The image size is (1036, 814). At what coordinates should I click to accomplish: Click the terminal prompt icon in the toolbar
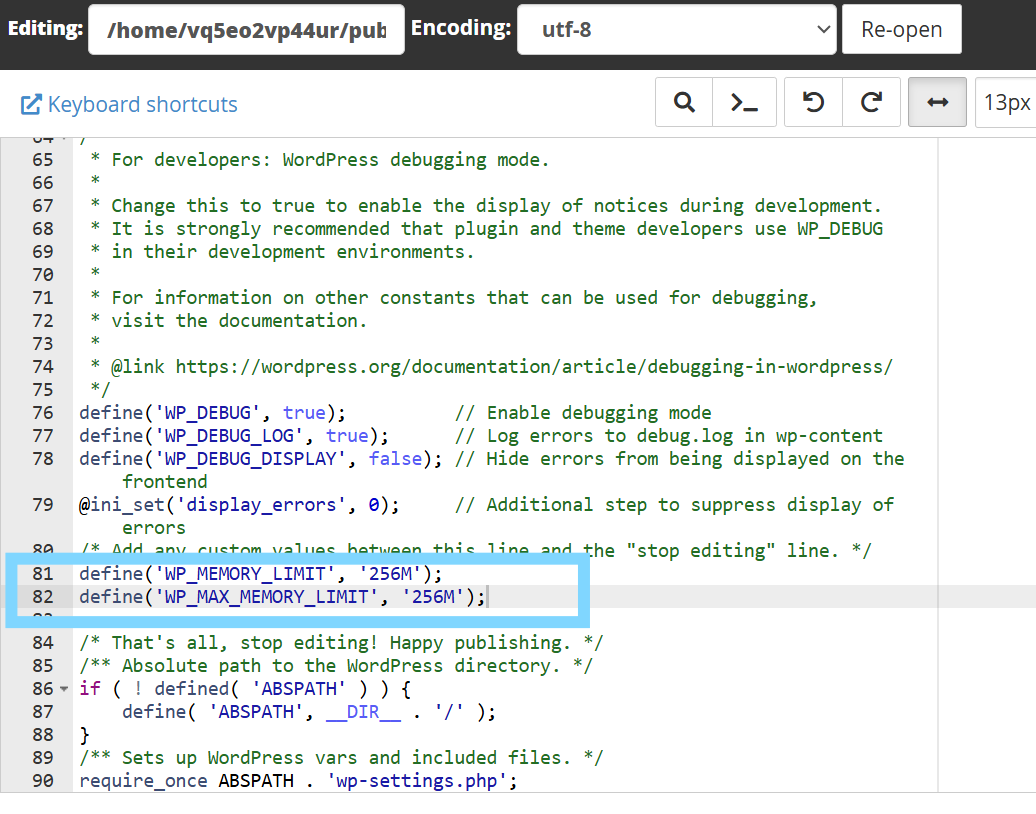(x=744, y=103)
